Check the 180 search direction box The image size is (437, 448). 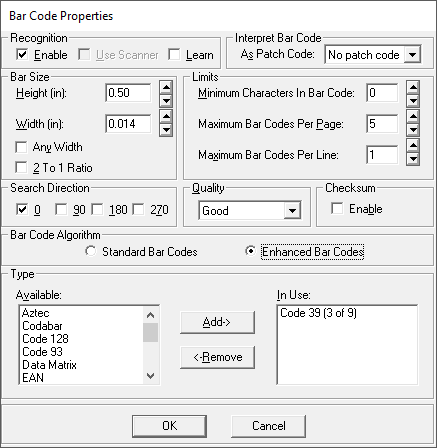tap(97, 209)
